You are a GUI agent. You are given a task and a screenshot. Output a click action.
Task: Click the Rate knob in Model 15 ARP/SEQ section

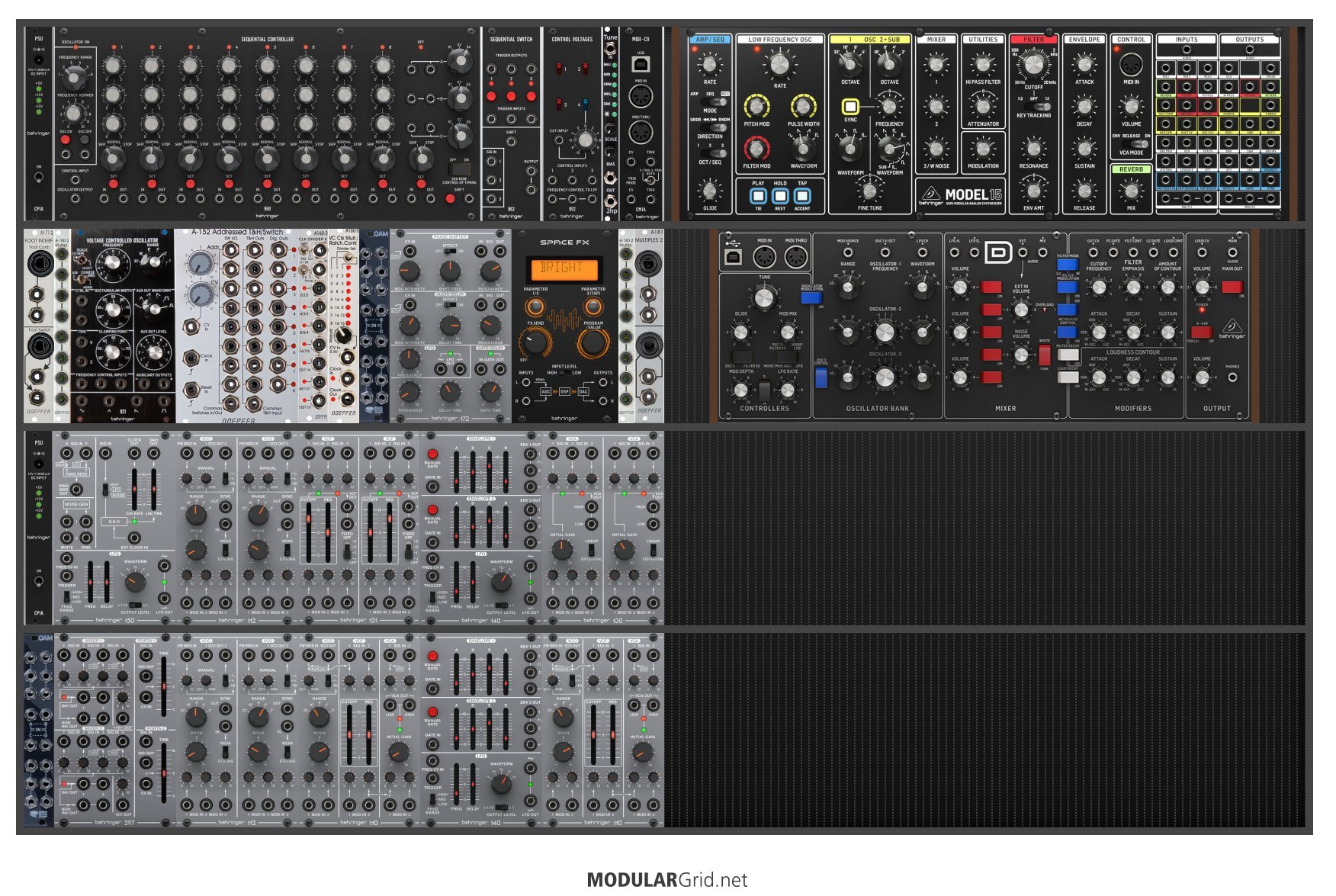(710, 66)
